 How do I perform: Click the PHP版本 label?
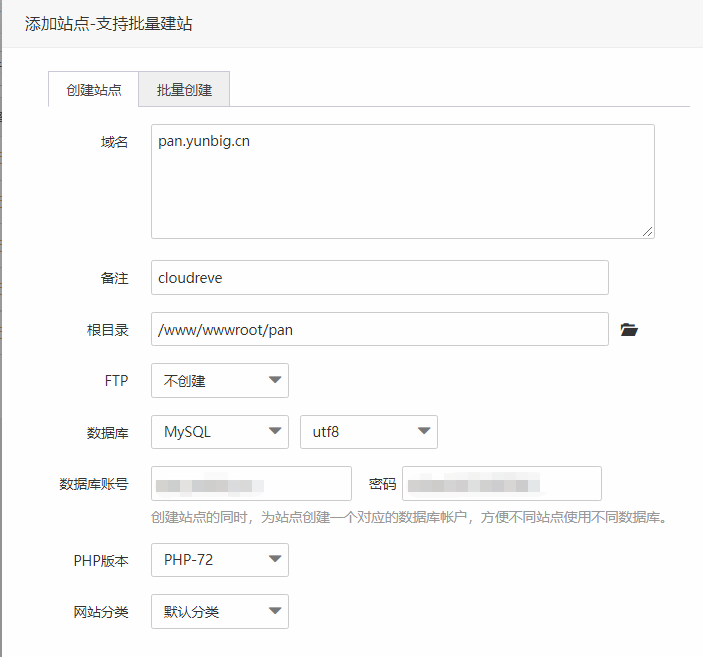(x=101, y=561)
